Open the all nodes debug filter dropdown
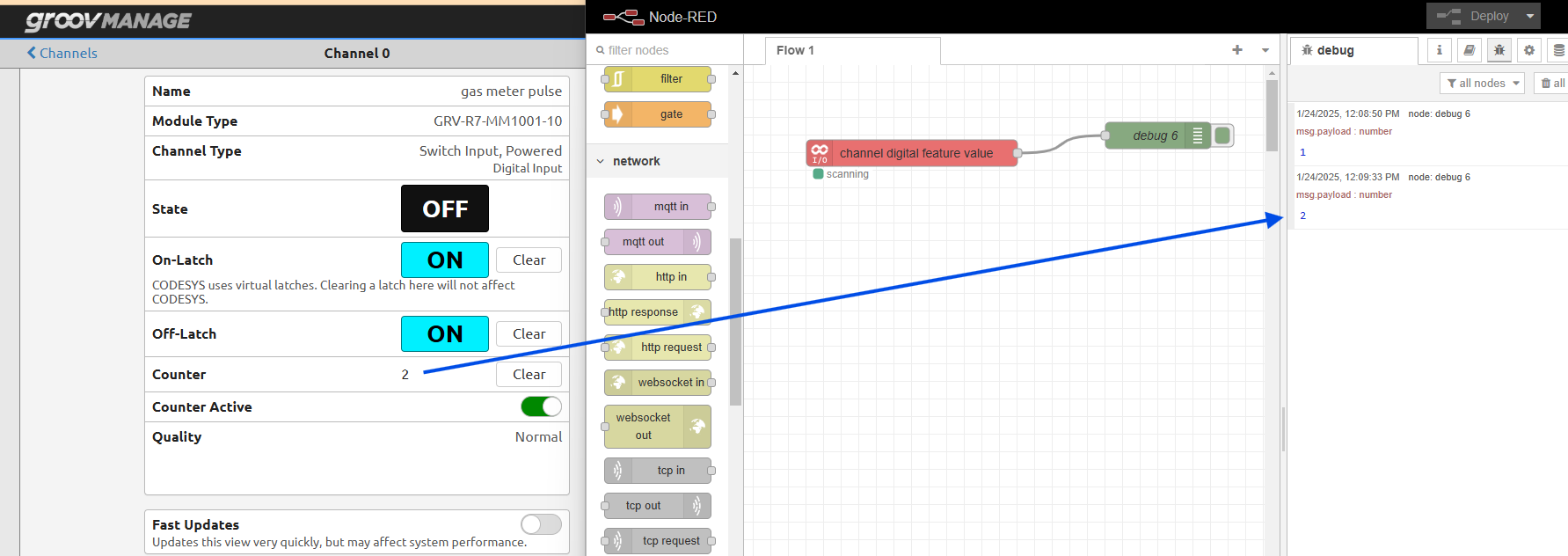The width and height of the screenshot is (1568, 556). coord(1484,83)
